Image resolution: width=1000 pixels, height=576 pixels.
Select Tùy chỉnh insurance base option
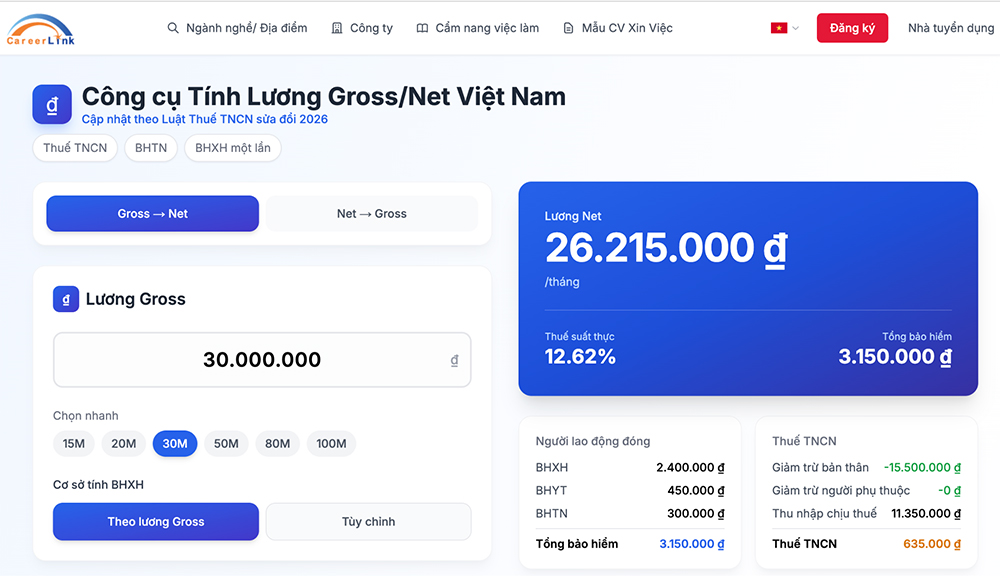coord(368,522)
